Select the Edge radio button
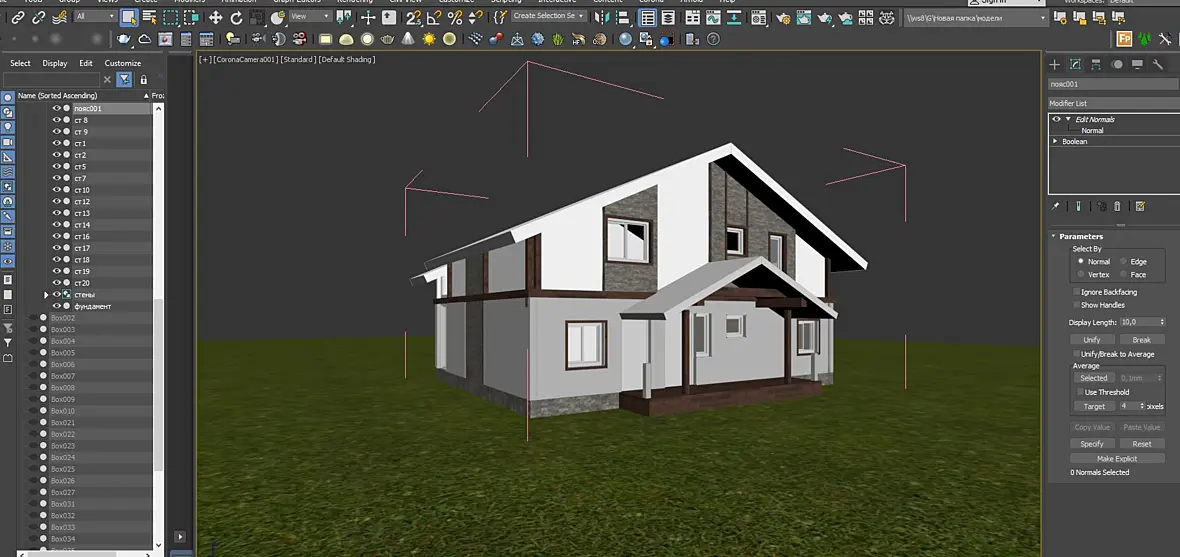 click(x=1124, y=261)
